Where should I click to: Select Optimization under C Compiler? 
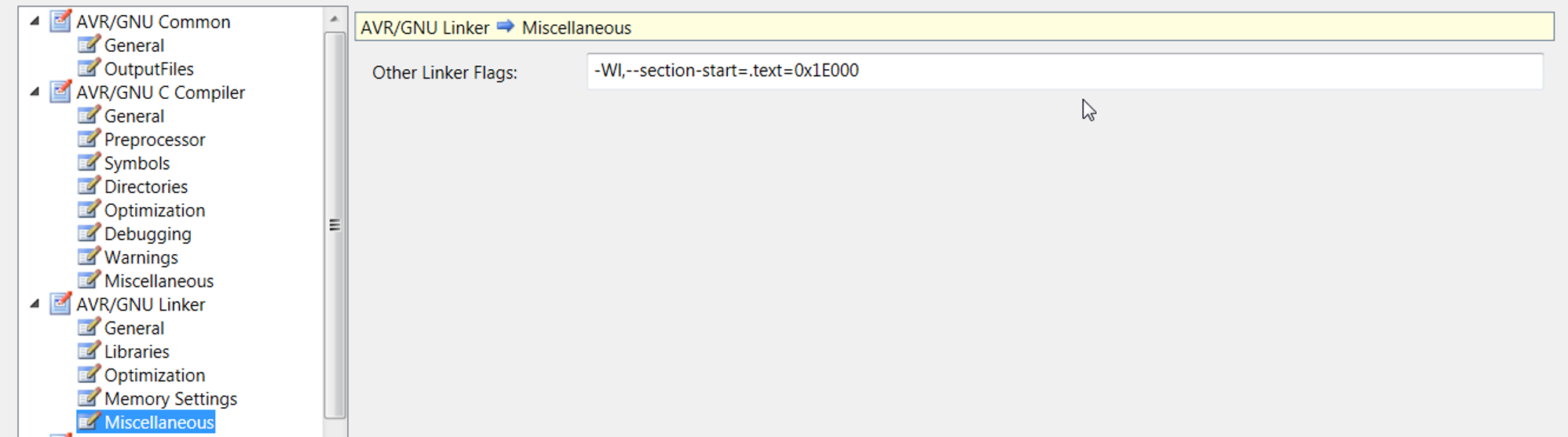point(155,210)
